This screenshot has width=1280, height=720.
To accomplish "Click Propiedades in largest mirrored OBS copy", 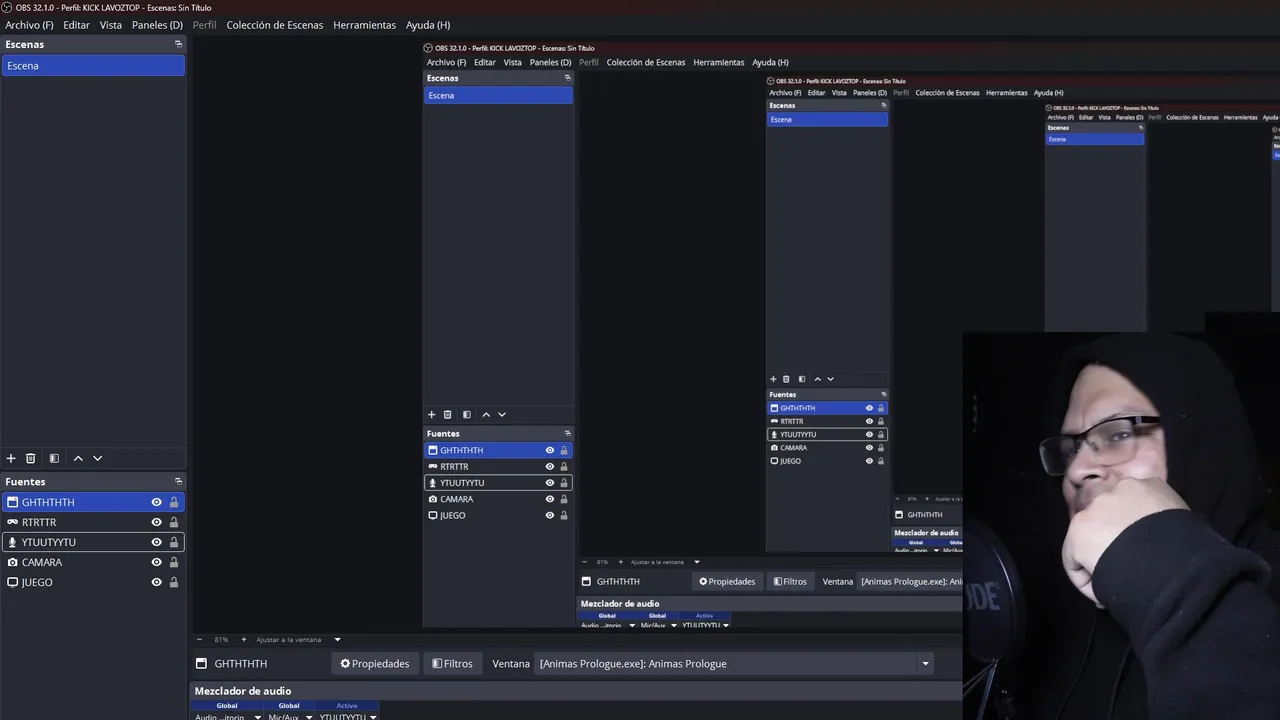I will [x=727, y=581].
